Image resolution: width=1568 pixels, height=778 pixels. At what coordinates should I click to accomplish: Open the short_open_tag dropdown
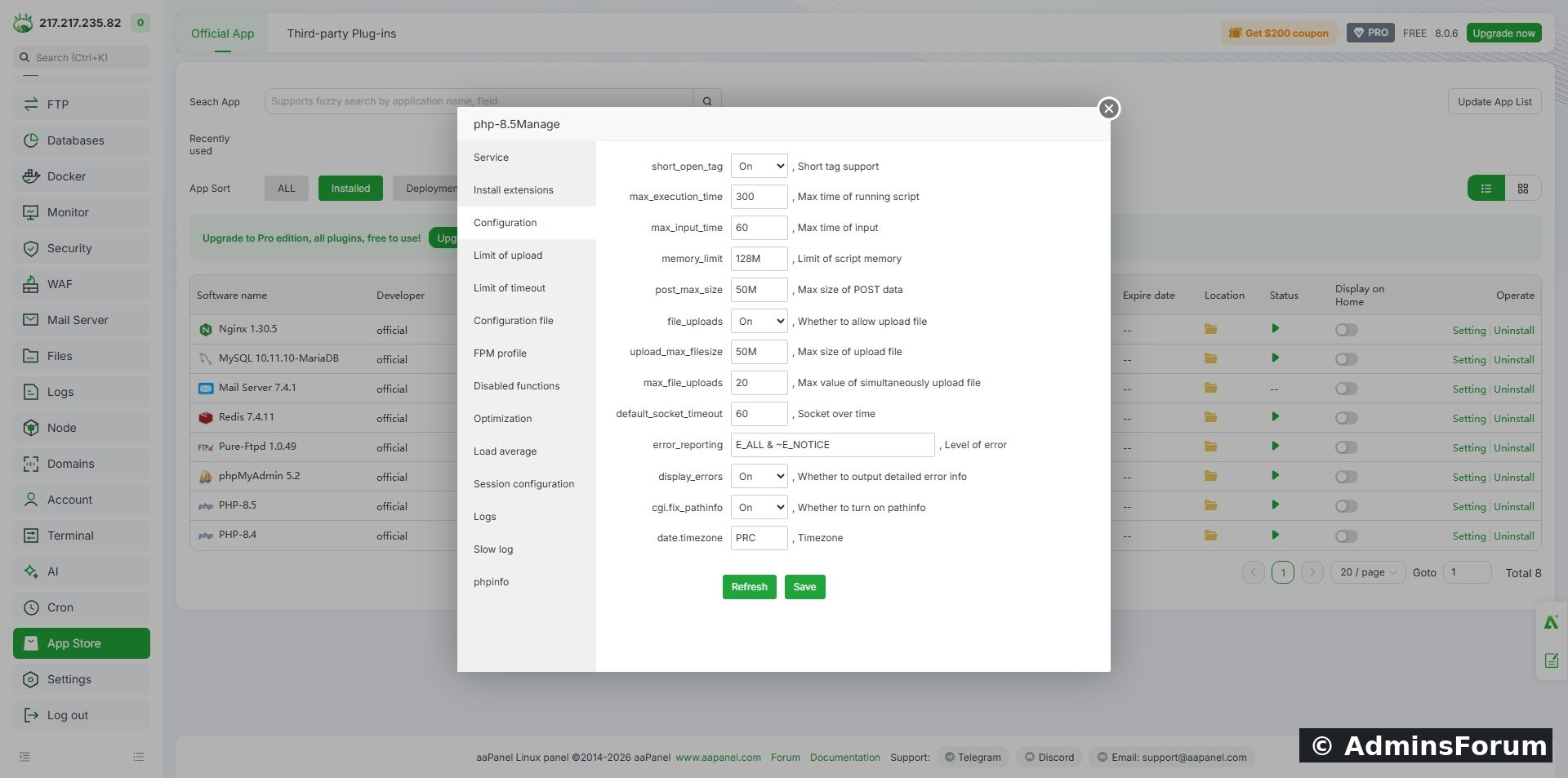click(x=759, y=166)
